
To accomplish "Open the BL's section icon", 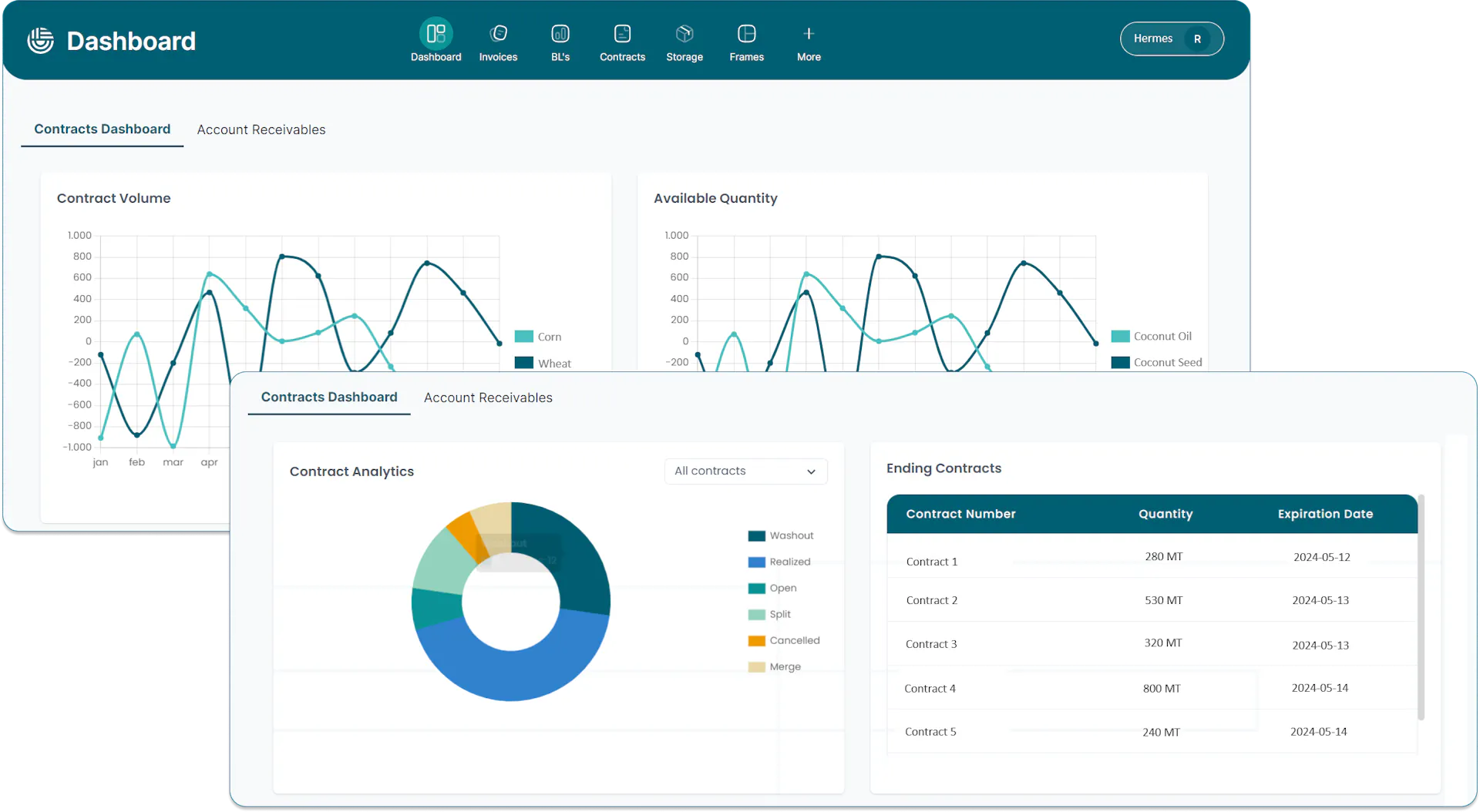I will (560, 34).
